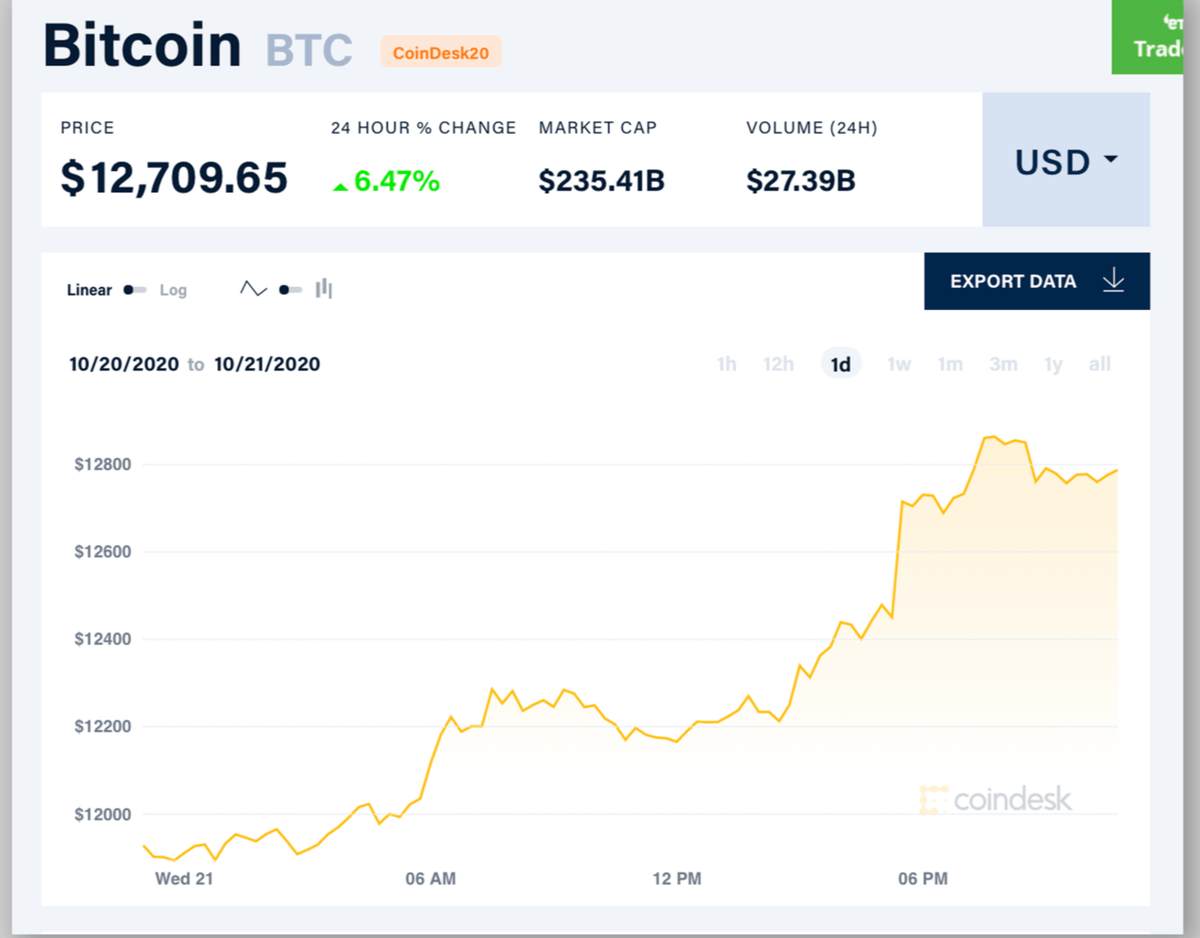Image resolution: width=1200 pixels, height=938 pixels.
Task: Open the USD currency dropdown
Action: (1065, 161)
